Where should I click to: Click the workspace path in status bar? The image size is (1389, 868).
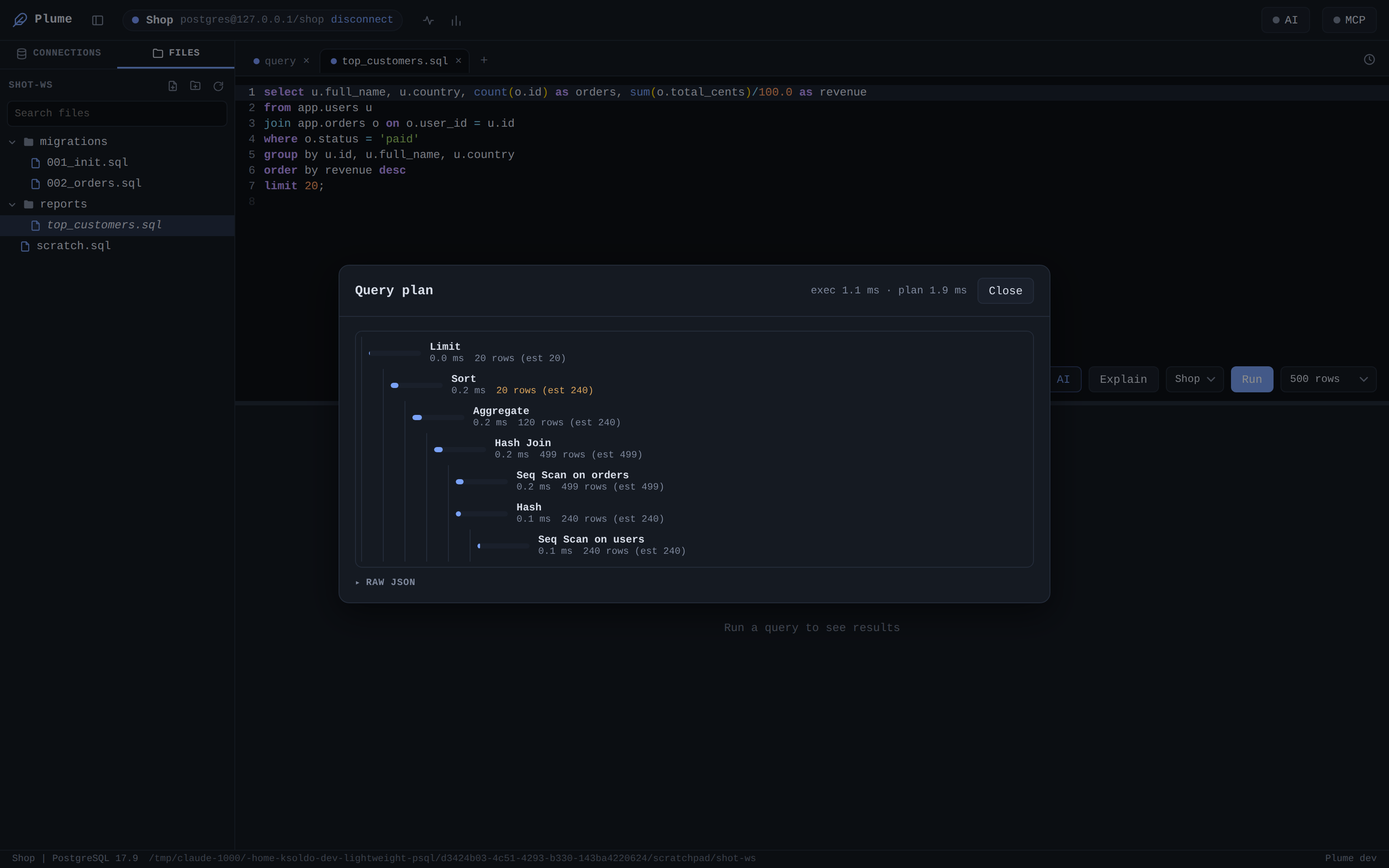click(452, 858)
